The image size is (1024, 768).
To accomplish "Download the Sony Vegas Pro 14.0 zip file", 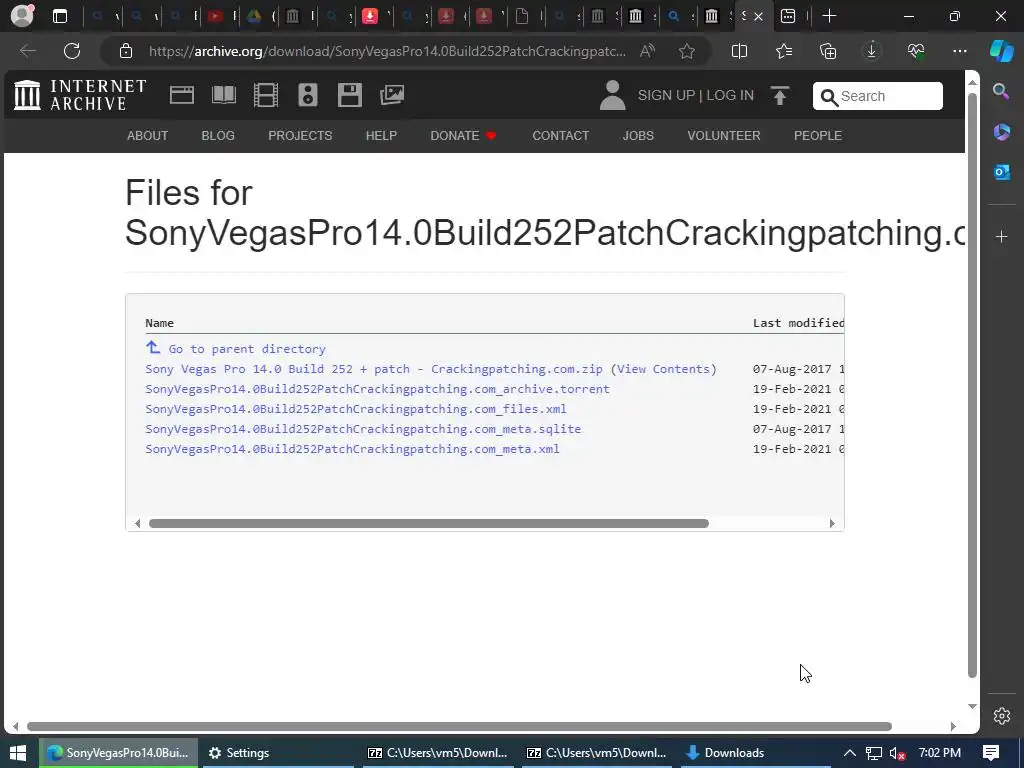I will tap(374, 369).
